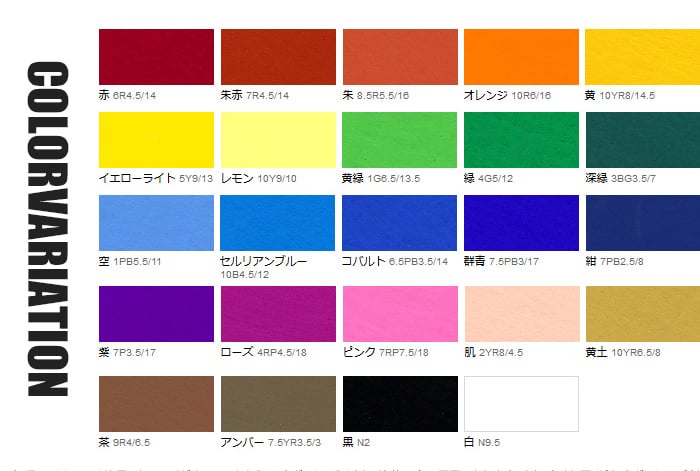Screen dimensions: 700x471
Task: Click the 肌 2YR8/4.5 skin tone swatch
Action: tap(522, 314)
